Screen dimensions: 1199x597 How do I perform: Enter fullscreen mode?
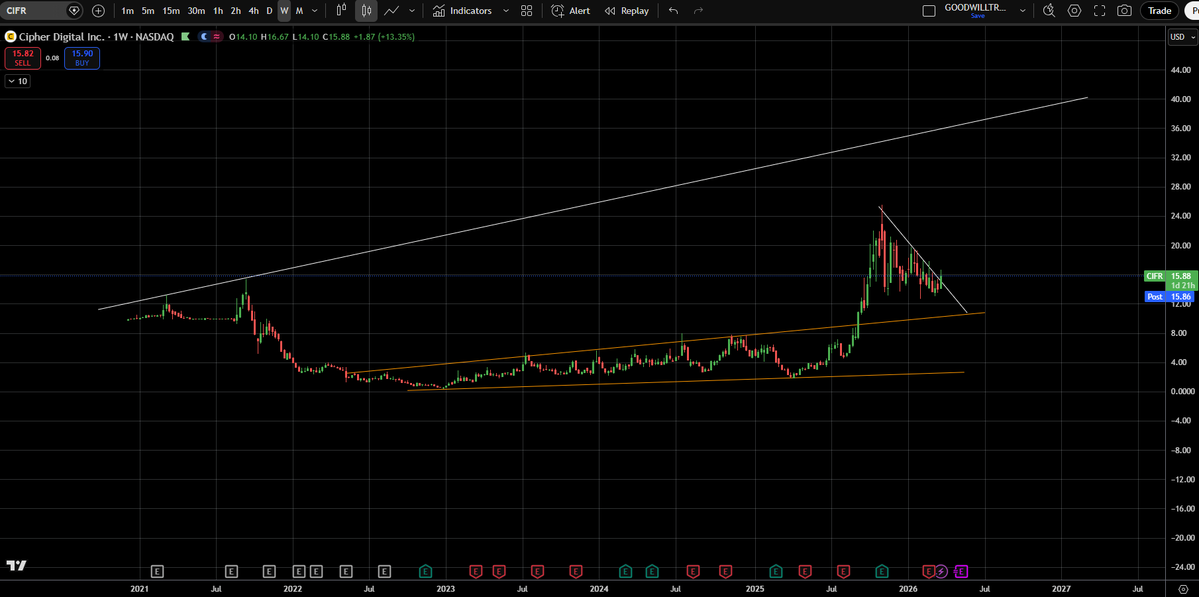point(1100,11)
